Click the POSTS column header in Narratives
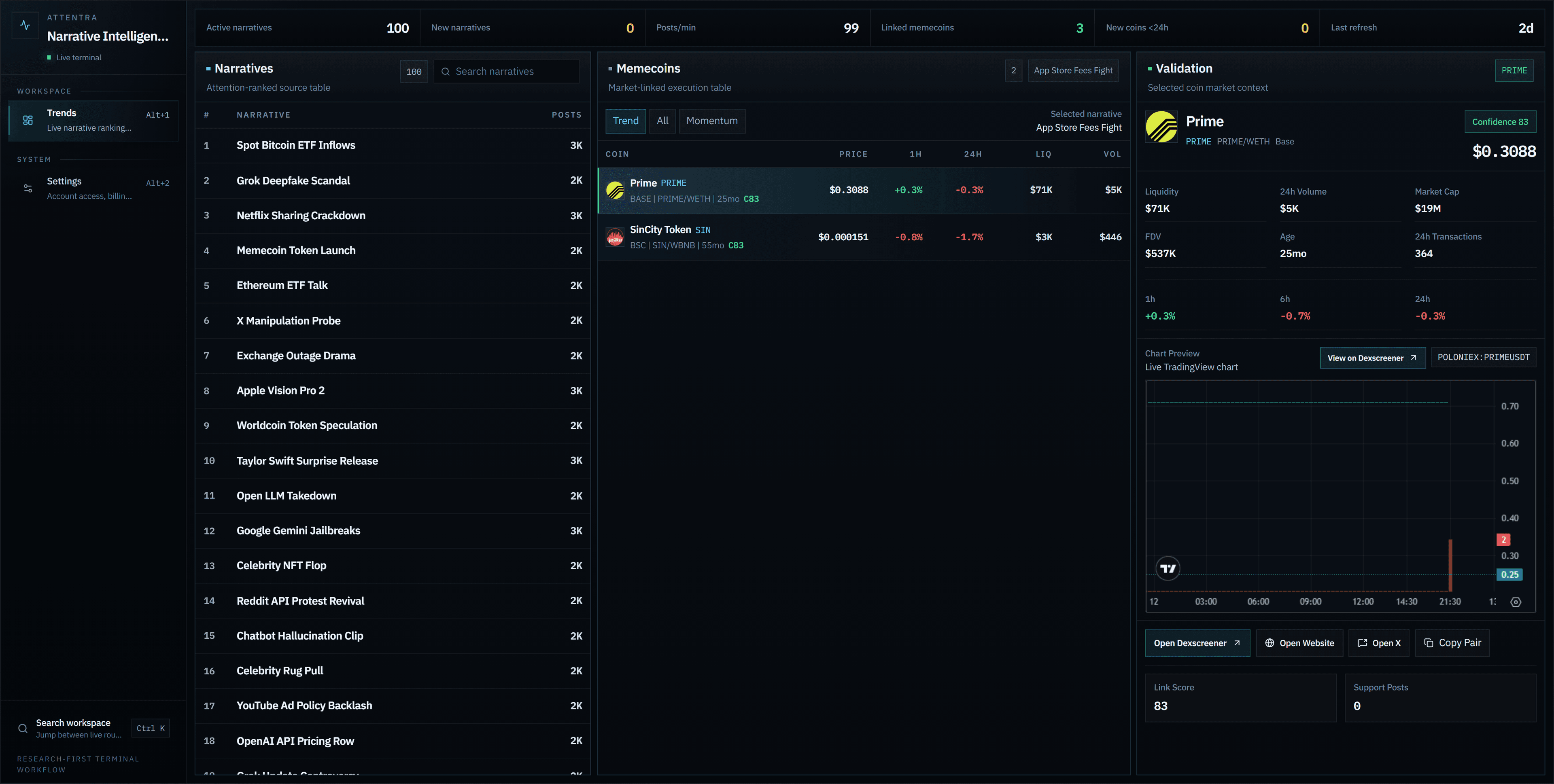 tap(567, 114)
